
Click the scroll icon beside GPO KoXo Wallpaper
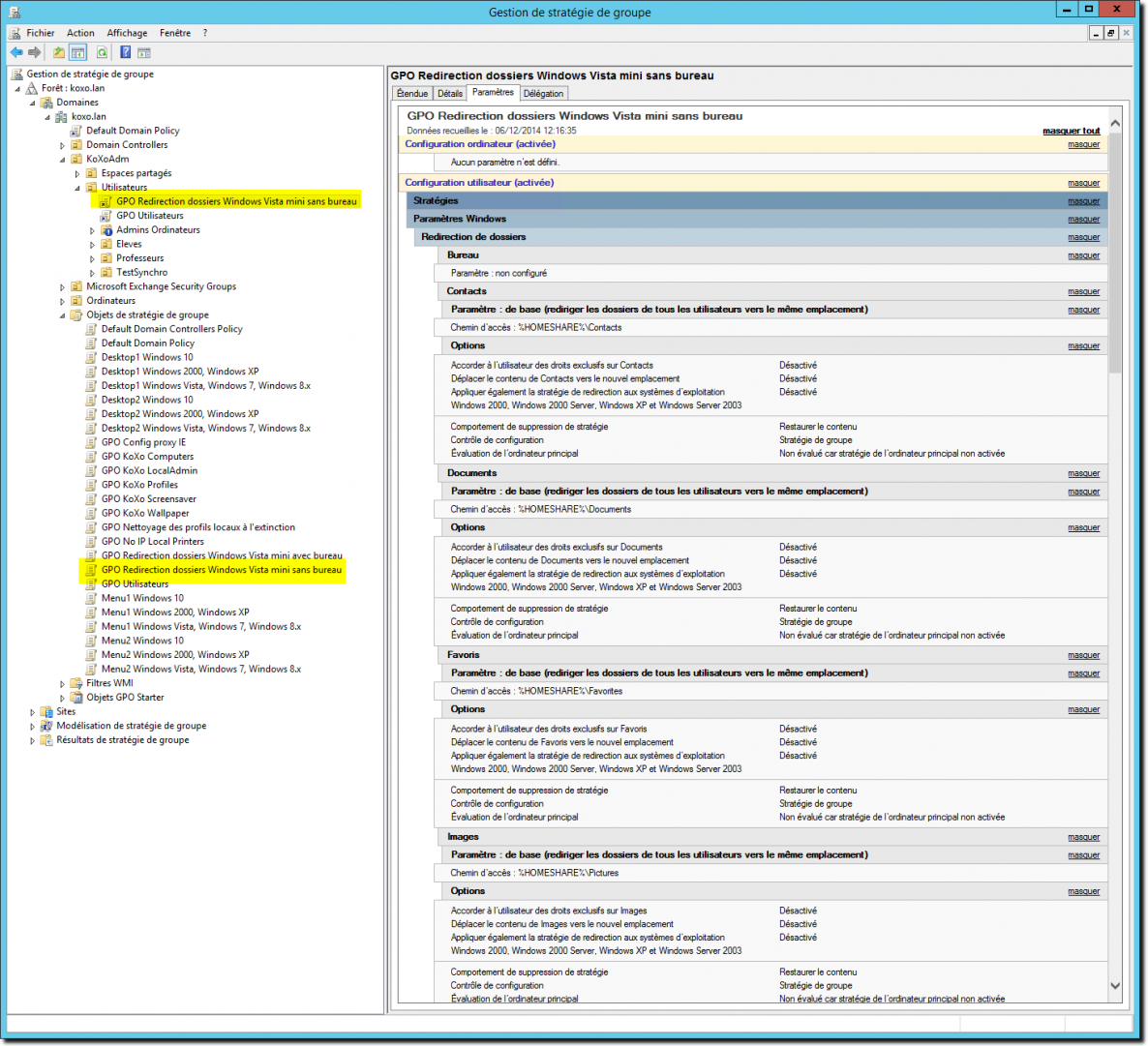[92, 514]
